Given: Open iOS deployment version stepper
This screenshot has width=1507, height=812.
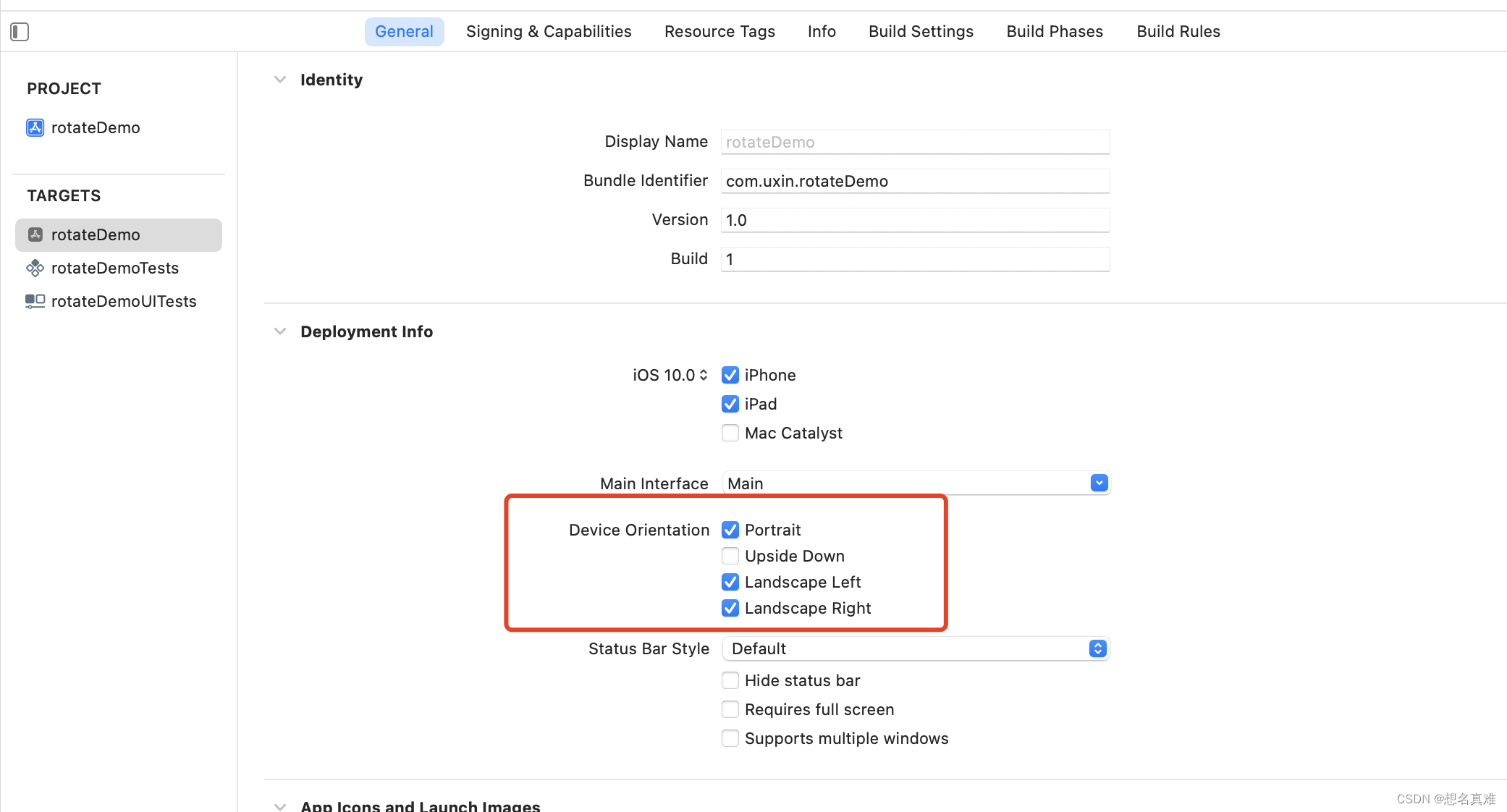Looking at the screenshot, I should [x=703, y=375].
